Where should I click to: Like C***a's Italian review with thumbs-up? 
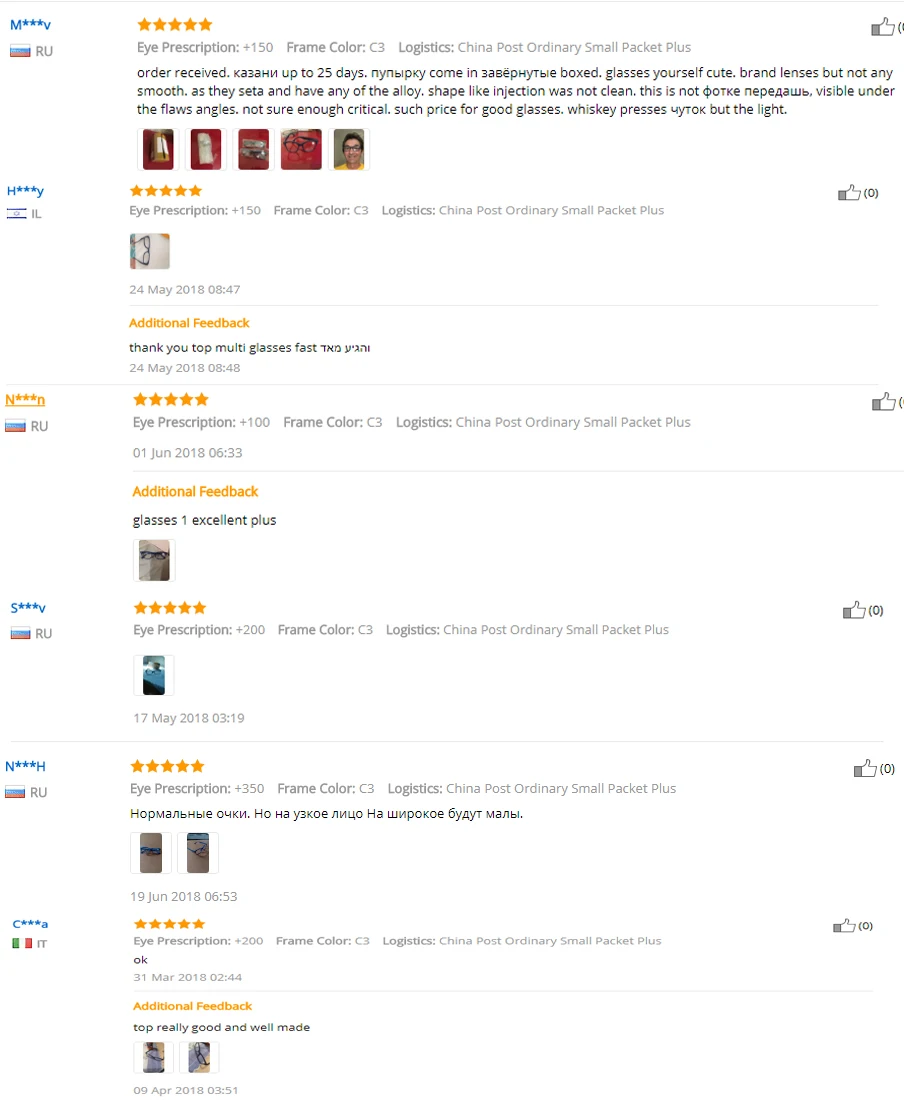click(844, 926)
